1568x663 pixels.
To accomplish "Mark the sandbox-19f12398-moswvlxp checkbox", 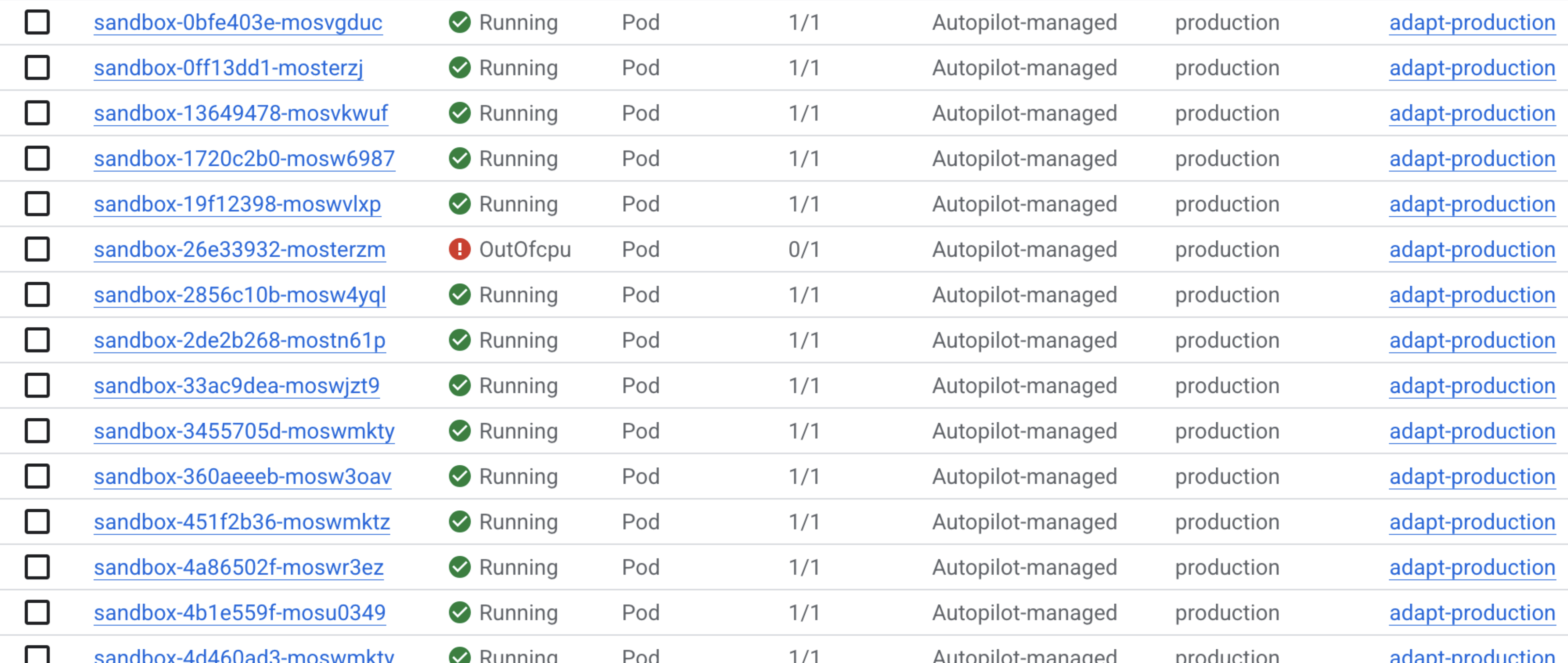I will coord(37,204).
